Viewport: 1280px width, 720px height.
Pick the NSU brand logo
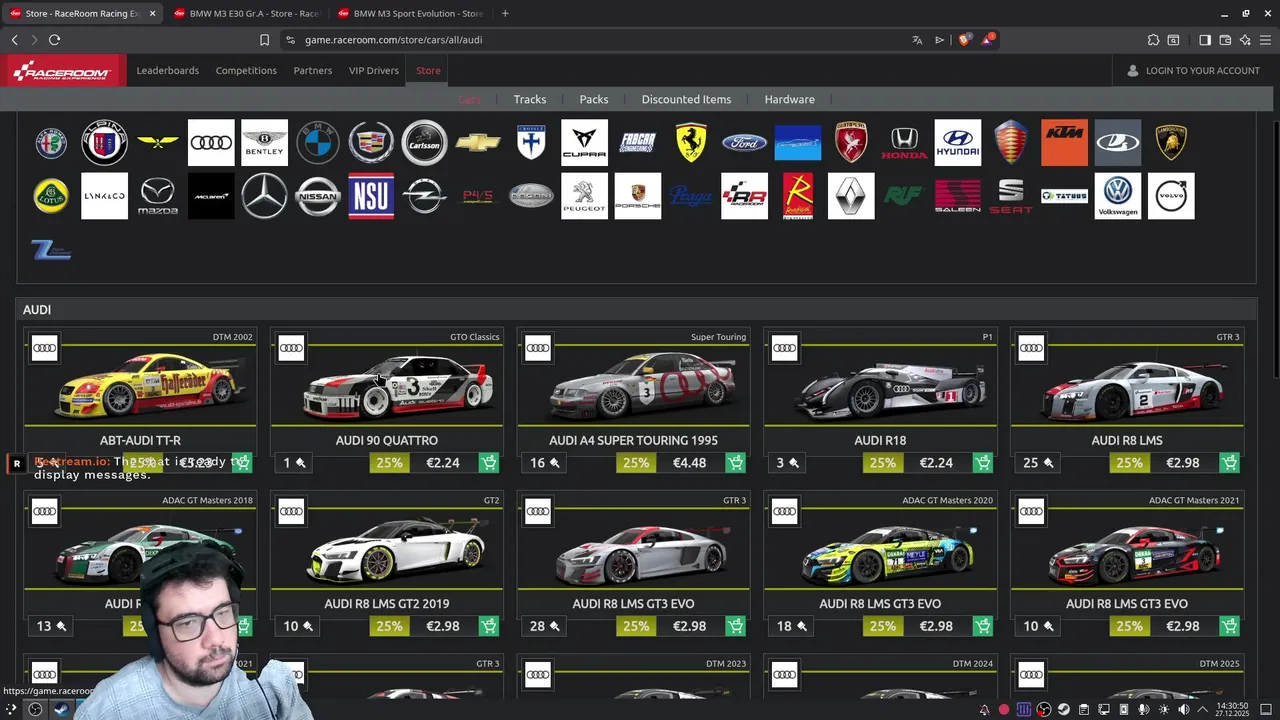tap(371, 196)
